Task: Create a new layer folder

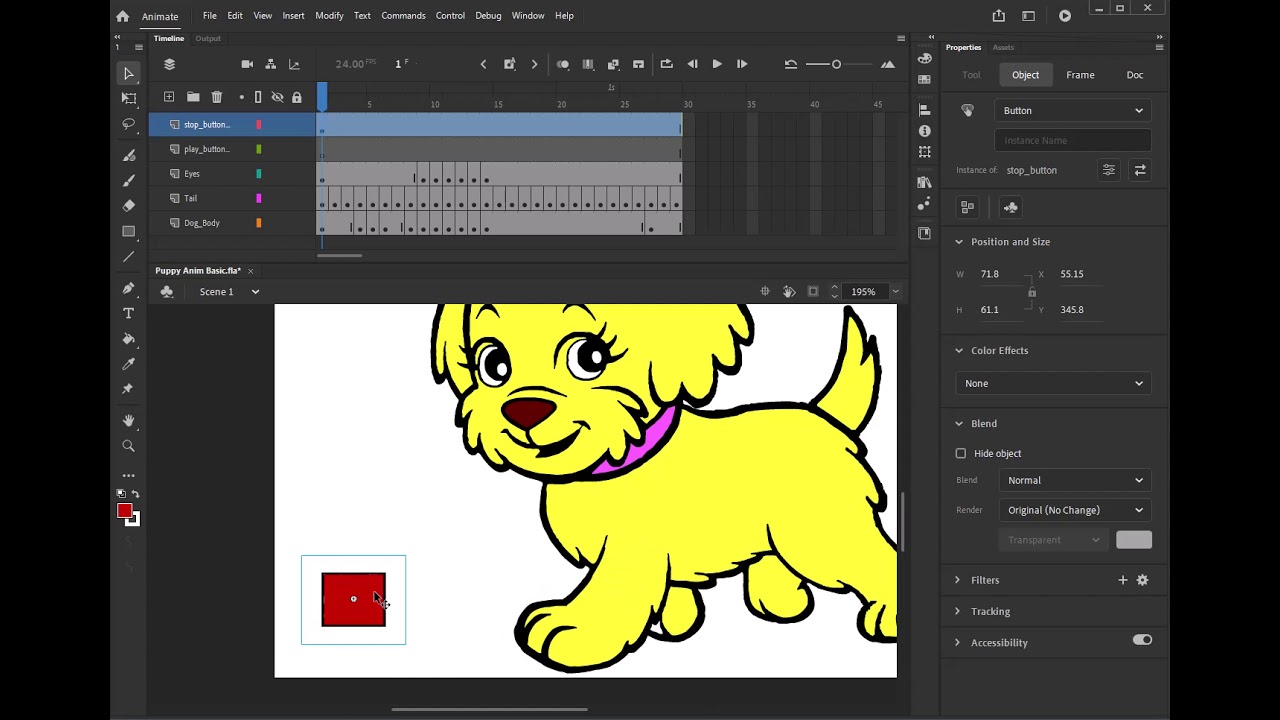Action: pyautogui.click(x=192, y=97)
